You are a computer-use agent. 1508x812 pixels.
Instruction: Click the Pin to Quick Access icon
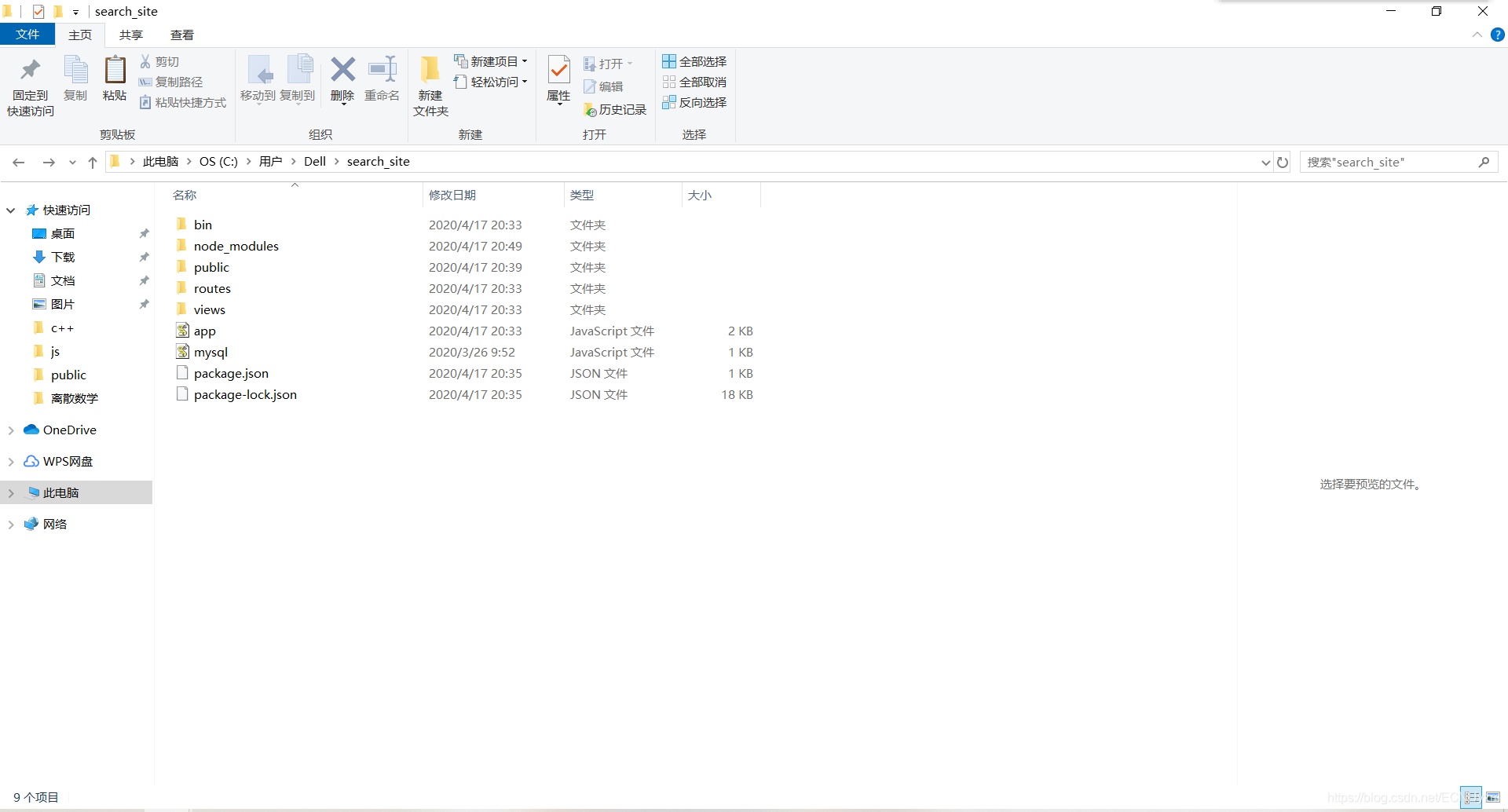coord(31,71)
